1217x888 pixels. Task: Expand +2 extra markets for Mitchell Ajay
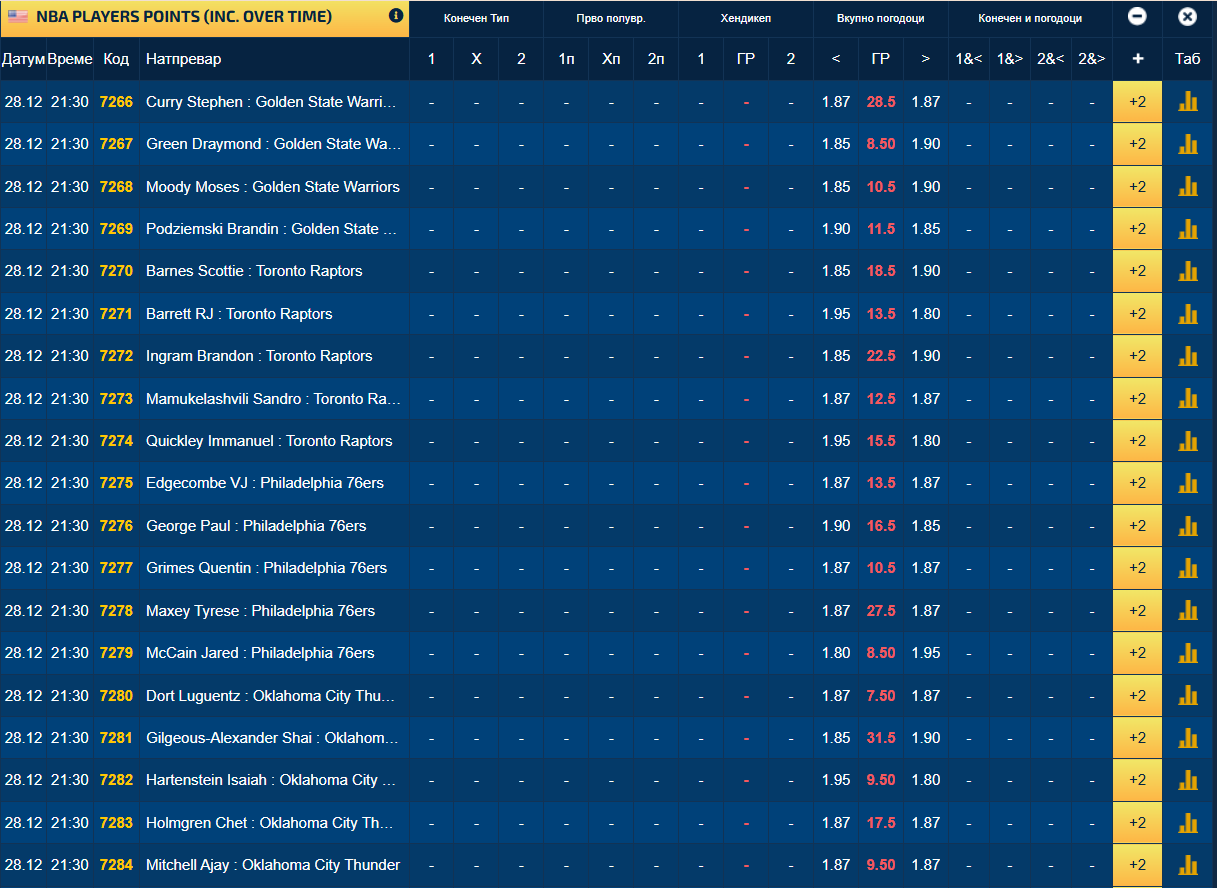click(x=1137, y=864)
